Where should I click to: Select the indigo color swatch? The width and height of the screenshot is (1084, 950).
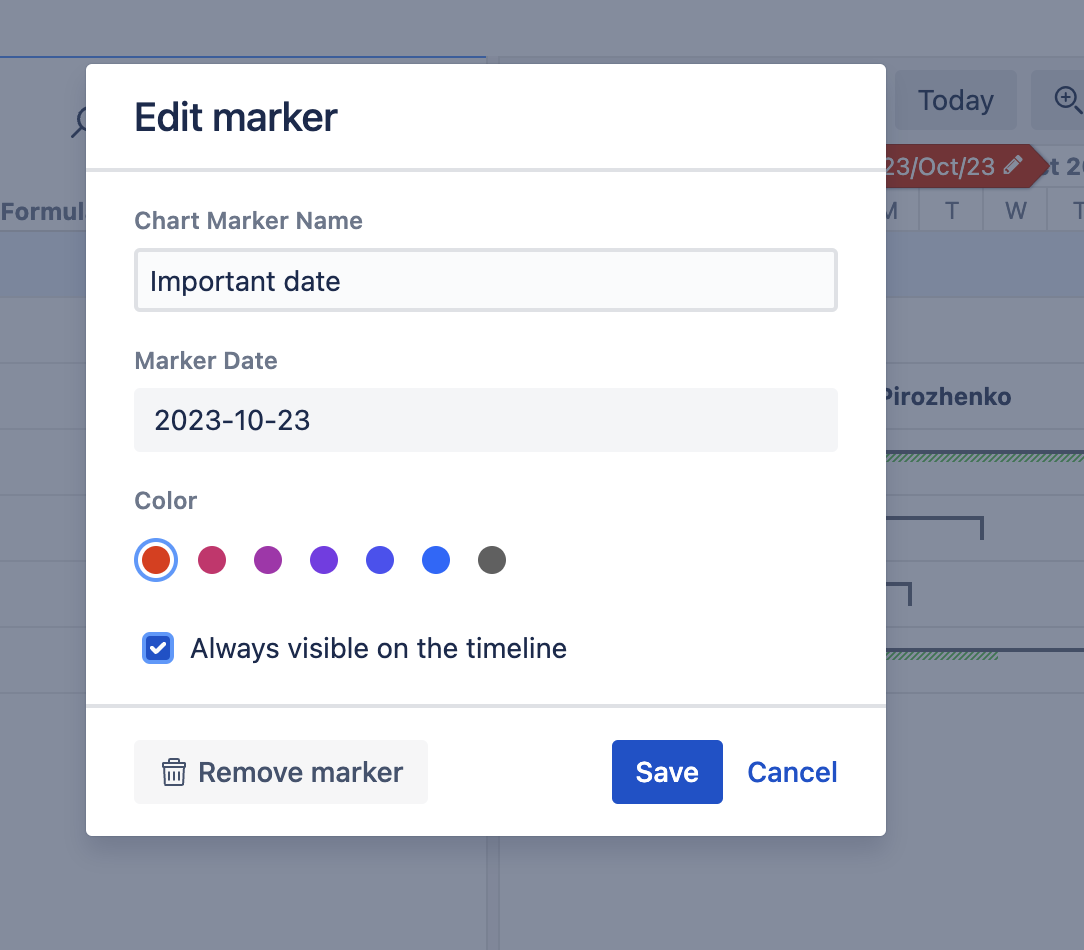tap(380, 560)
